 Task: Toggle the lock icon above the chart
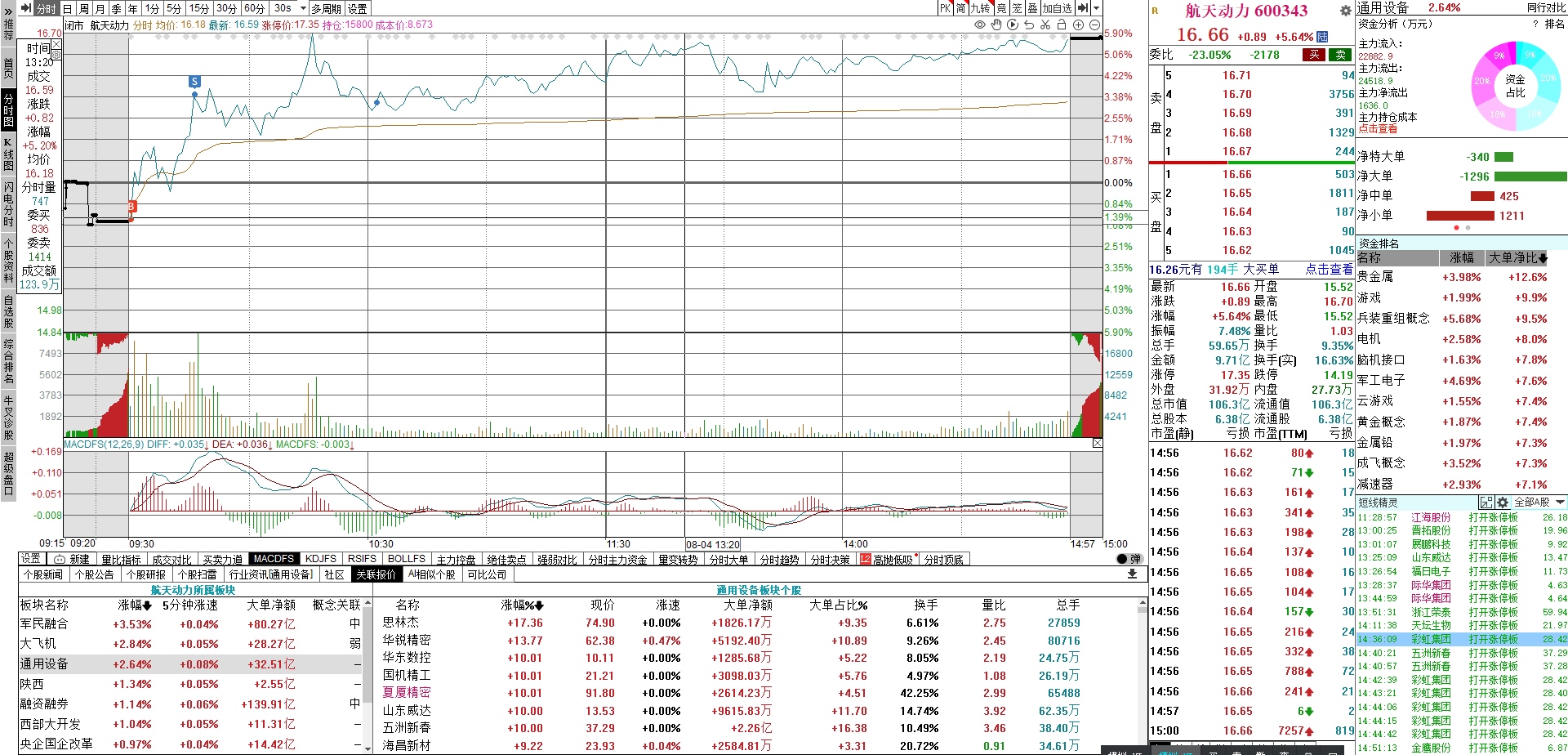(1062, 25)
